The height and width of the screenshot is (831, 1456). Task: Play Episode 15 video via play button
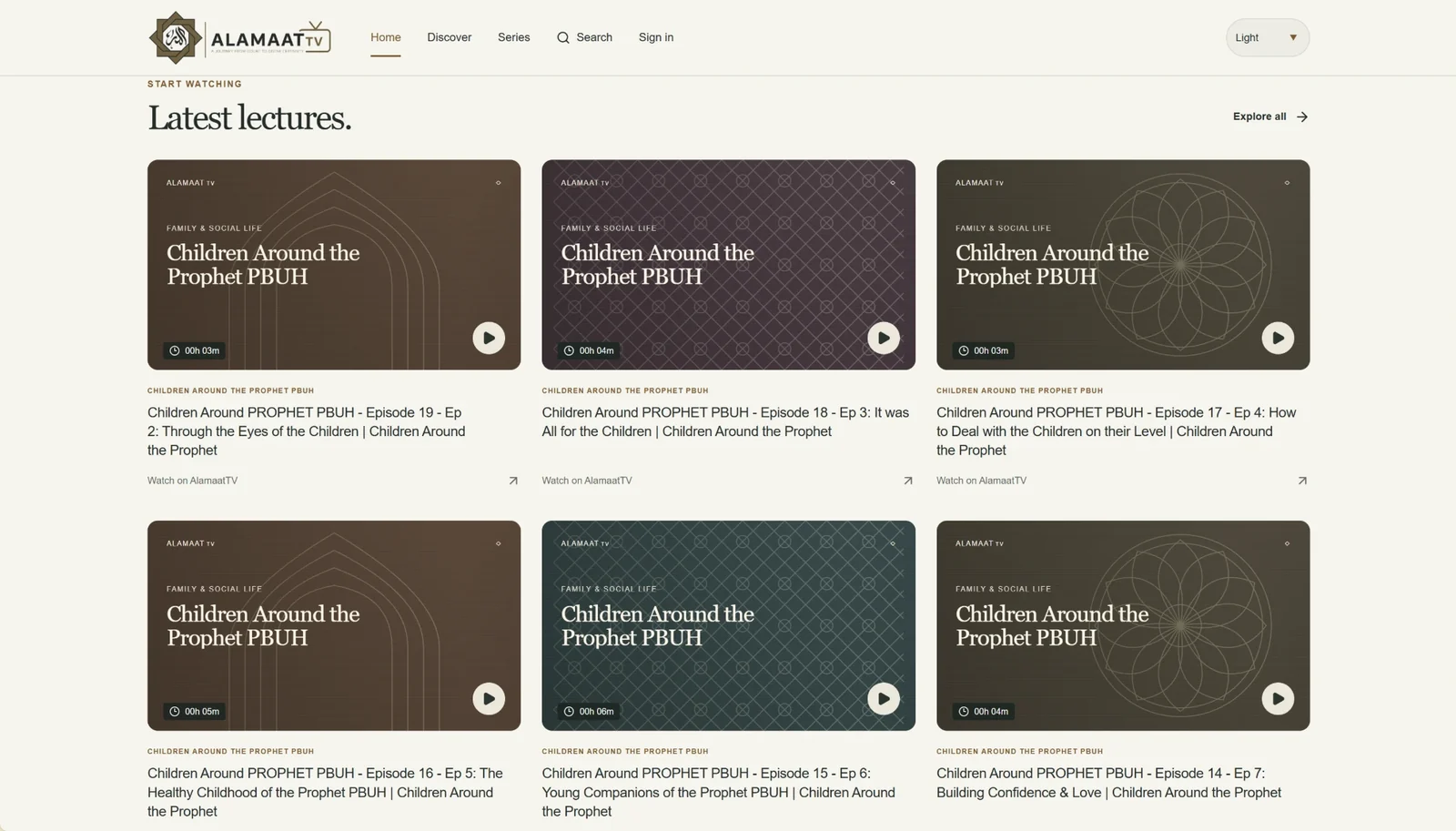pos(884,699)
